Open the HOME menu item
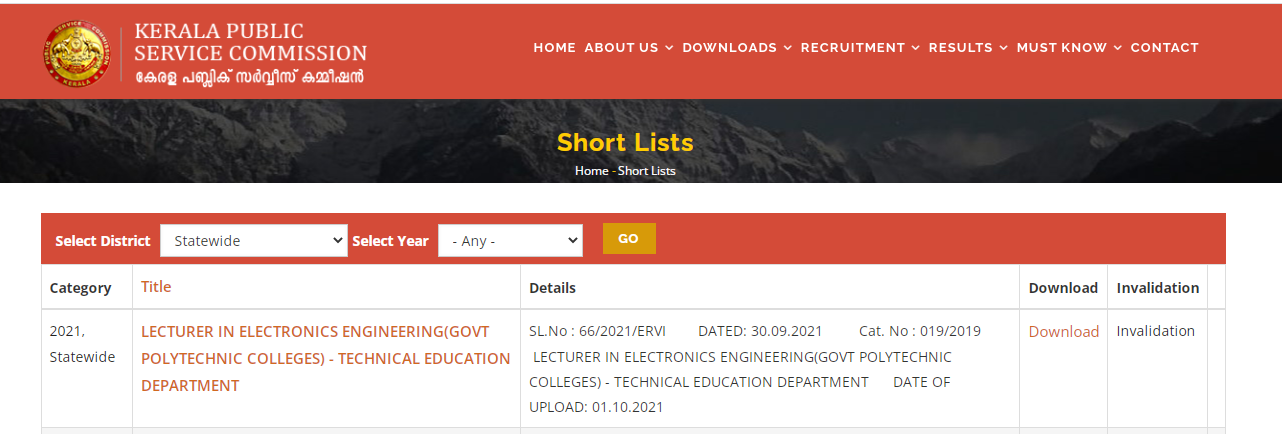The height and width of the screenshot is (434, 1282). pyautogui.click(x=555, y=47)
